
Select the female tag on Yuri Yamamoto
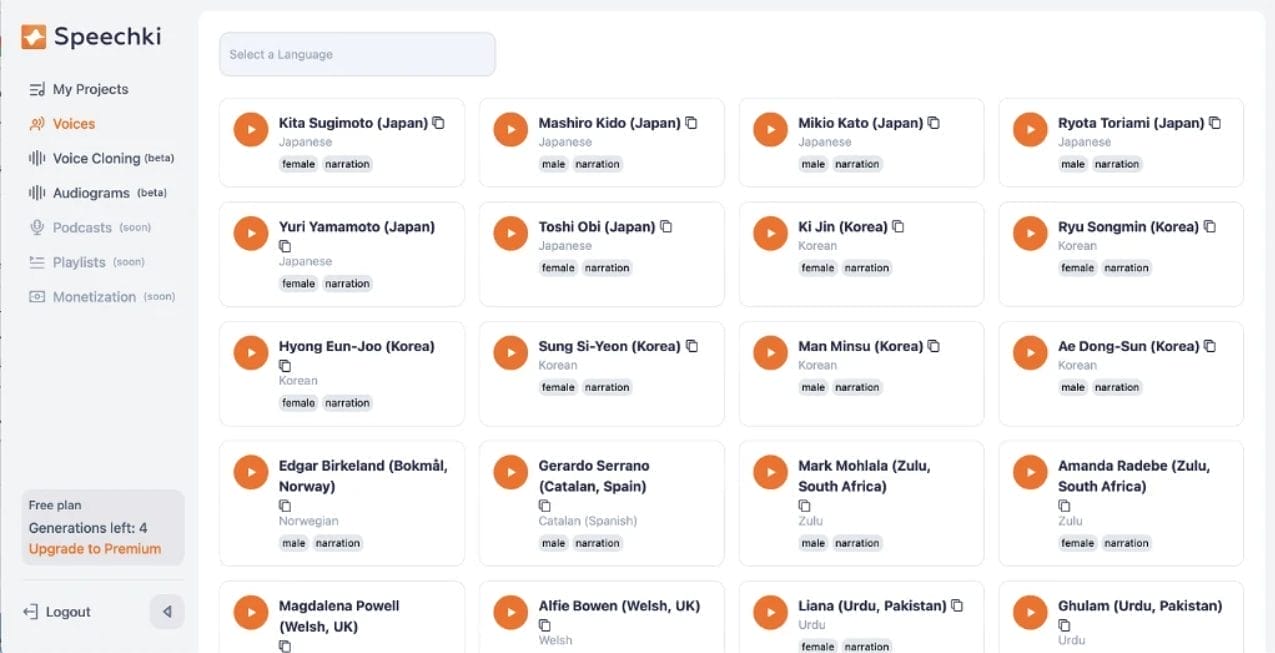pos(297,283)
